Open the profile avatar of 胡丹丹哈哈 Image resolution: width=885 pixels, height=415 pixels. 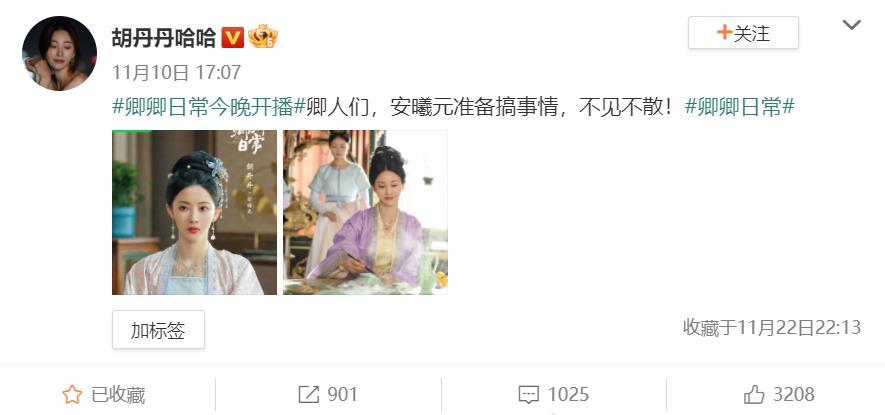[x=59, y=54]
